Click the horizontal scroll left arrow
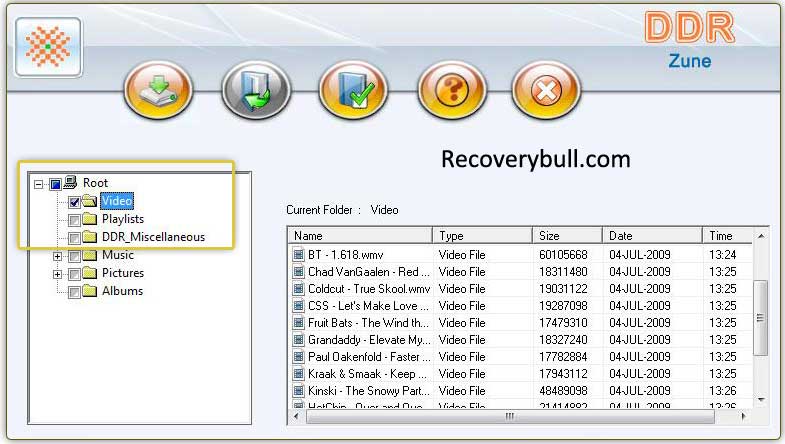The image size is (785, 444). pyautogui.click(x=296, y=416)
